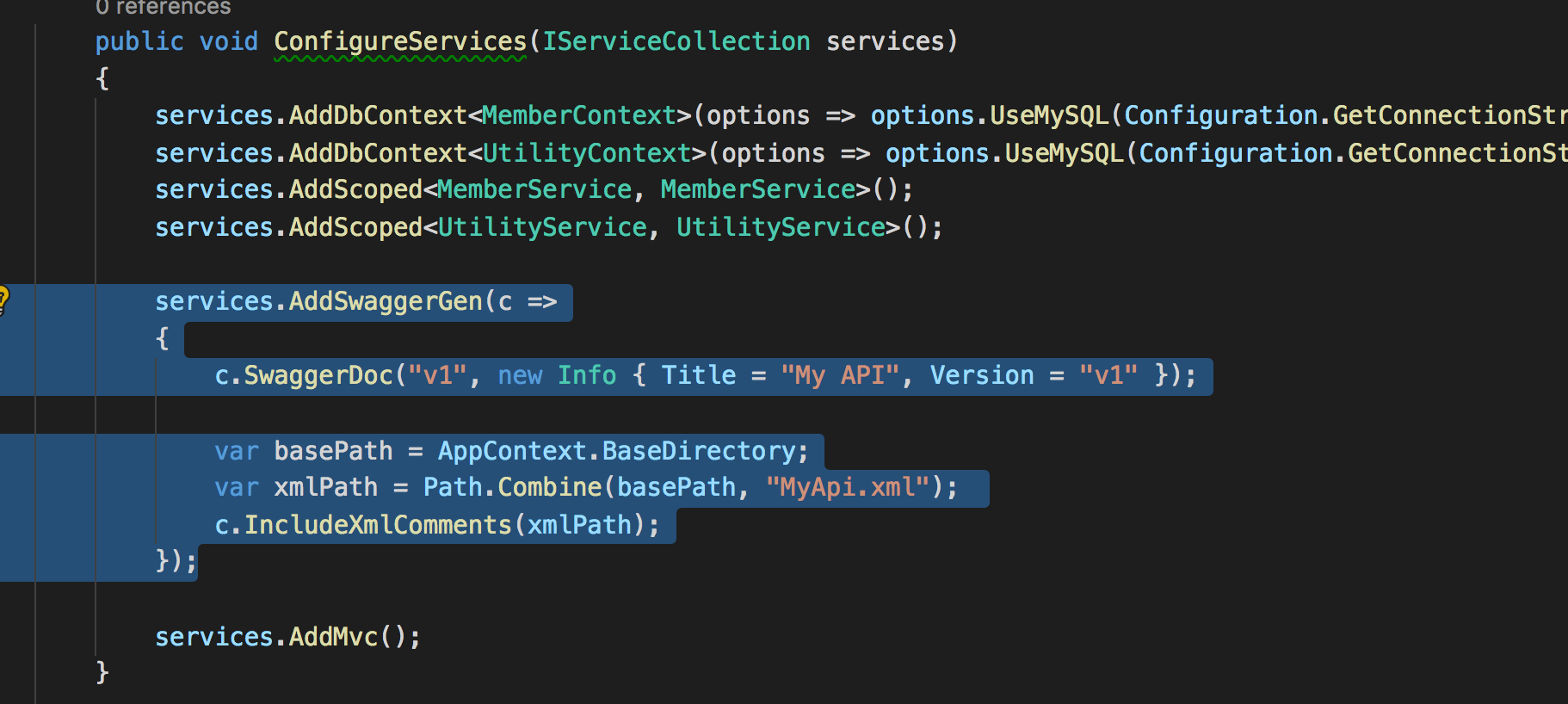Click the MemberContext type in AddDbContext
The image size is (1568, 704).
tap(579, 115)
